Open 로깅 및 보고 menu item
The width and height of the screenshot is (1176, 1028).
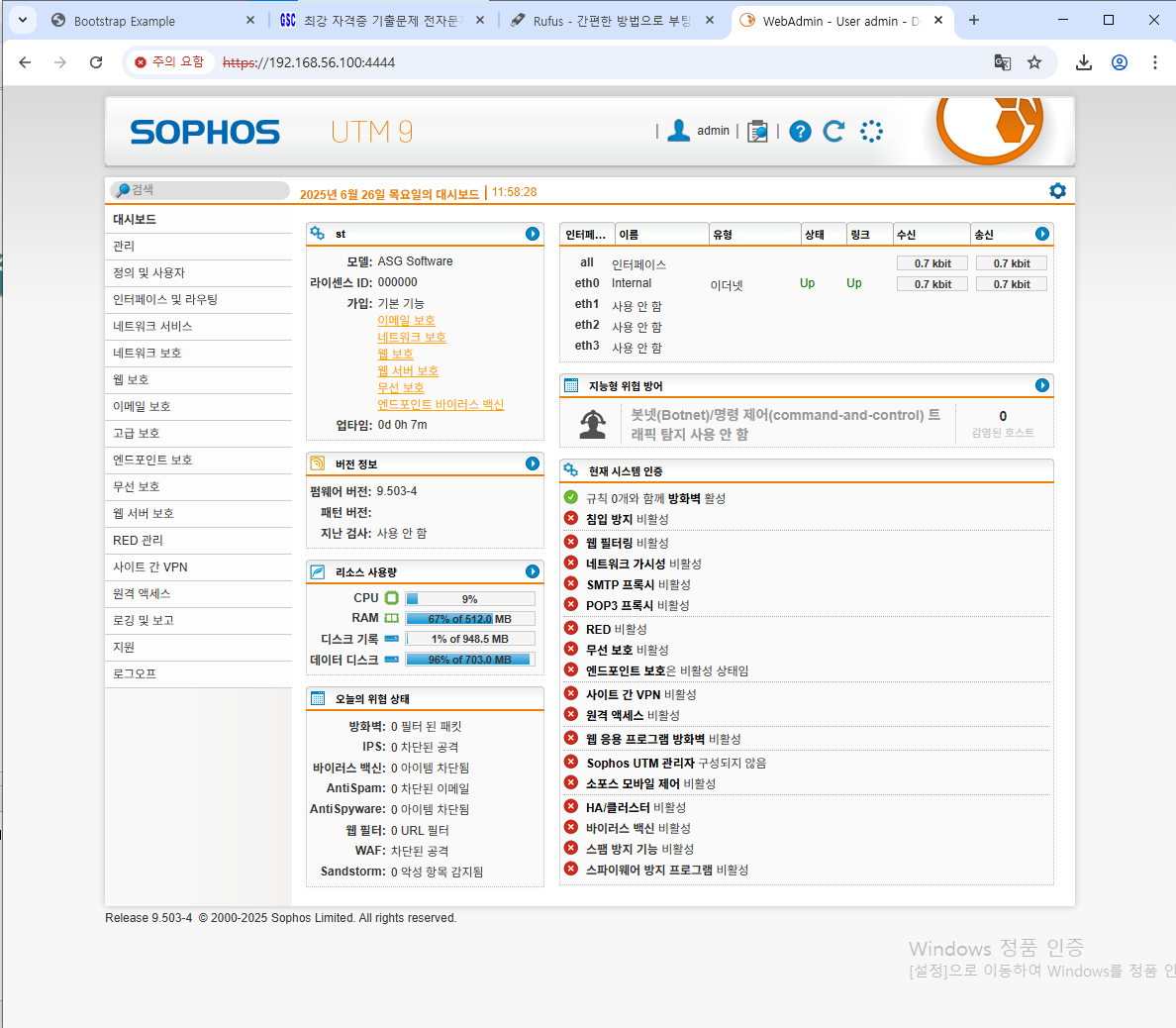pos(199,621)
